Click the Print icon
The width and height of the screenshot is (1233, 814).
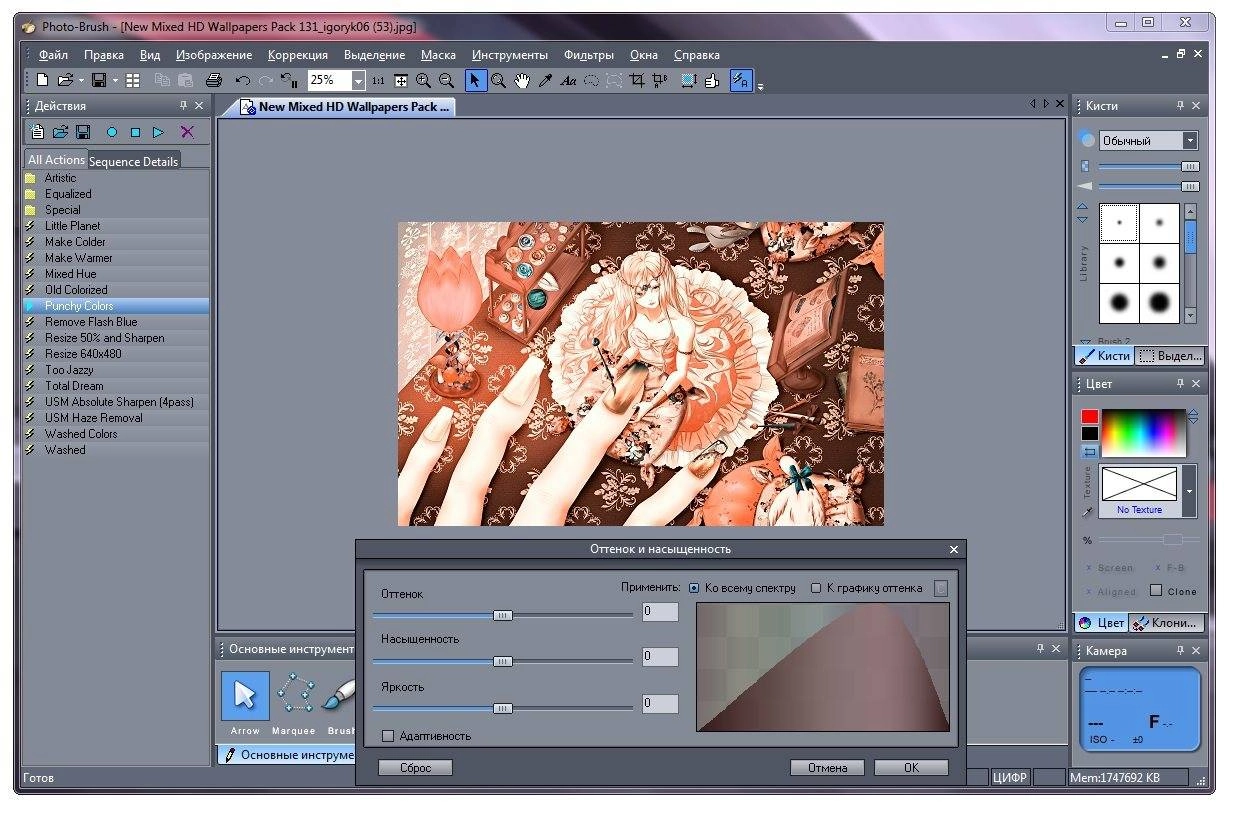(x=213, y=81)
